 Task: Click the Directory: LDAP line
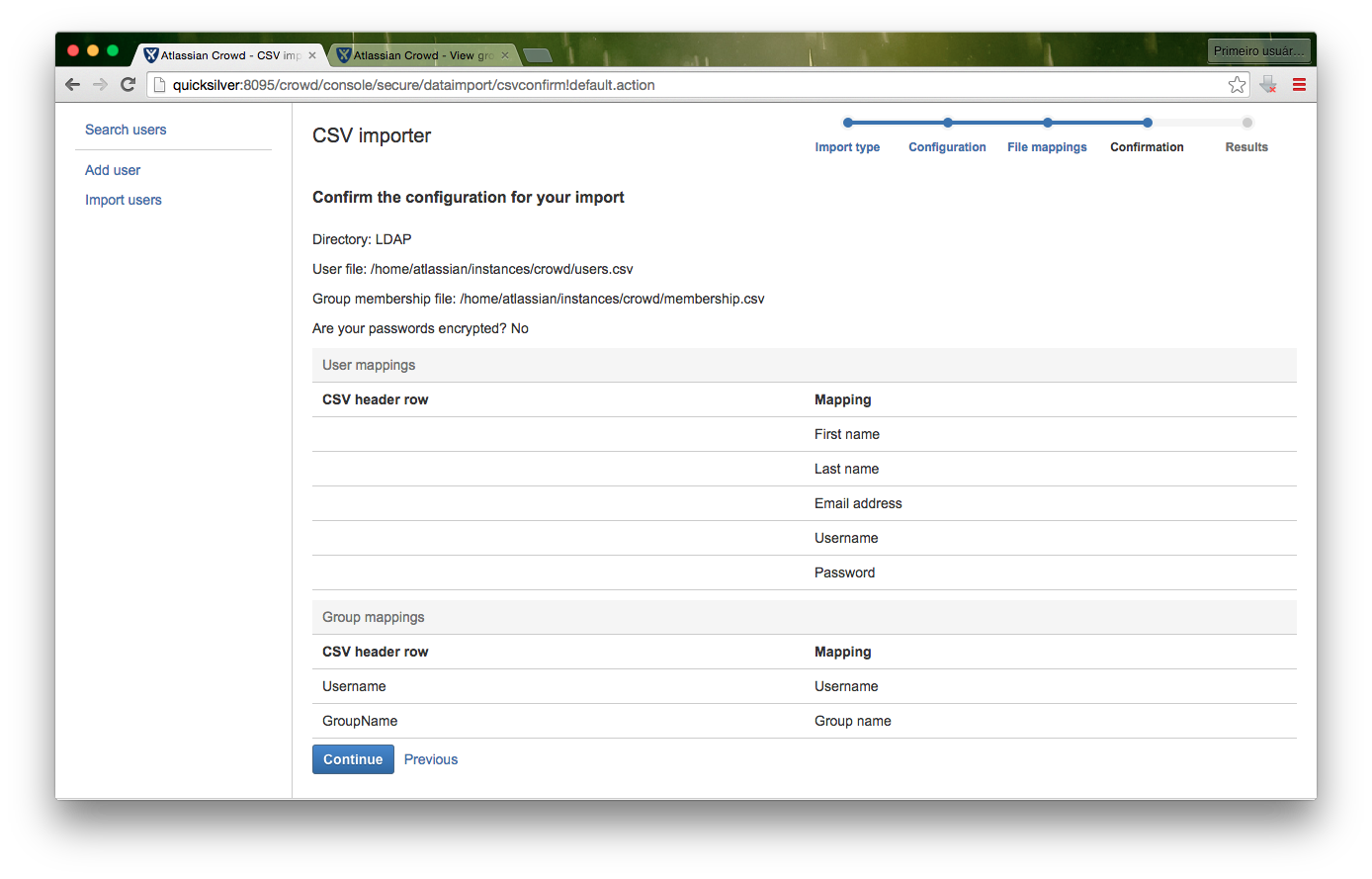point(362,239)
